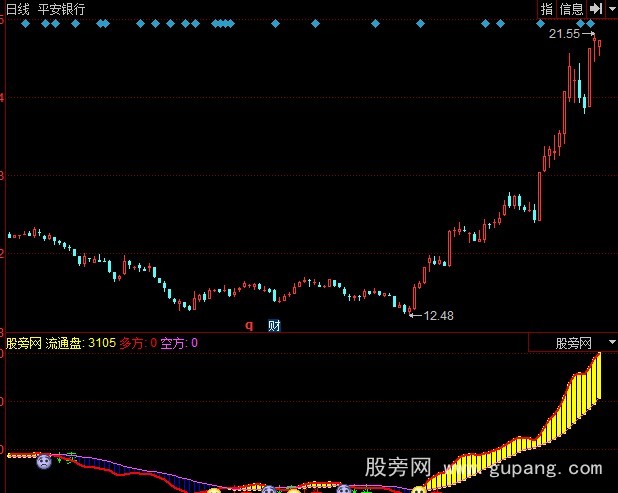Click the 股旁网 indicator name in the panel header
The image size is (618, 493).
[24, 343]
